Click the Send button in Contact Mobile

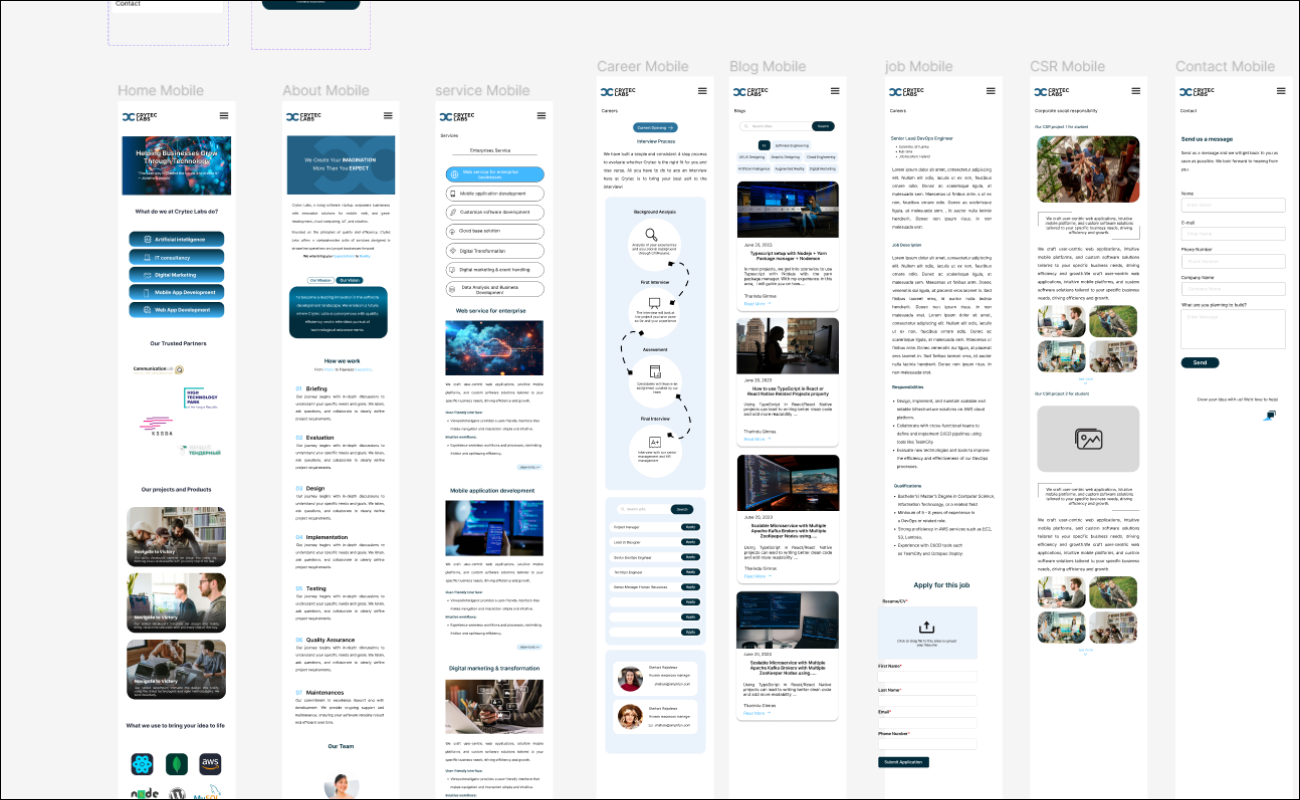(1200, 363)
